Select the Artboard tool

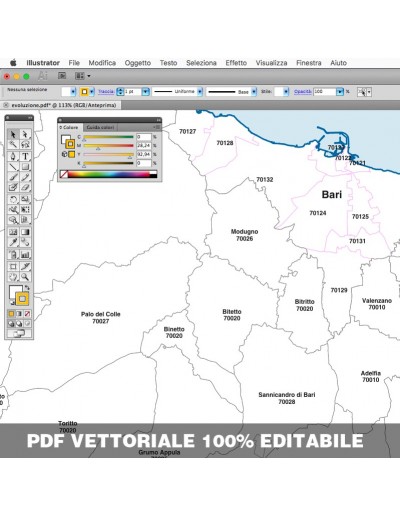click(x=13, y=266)
